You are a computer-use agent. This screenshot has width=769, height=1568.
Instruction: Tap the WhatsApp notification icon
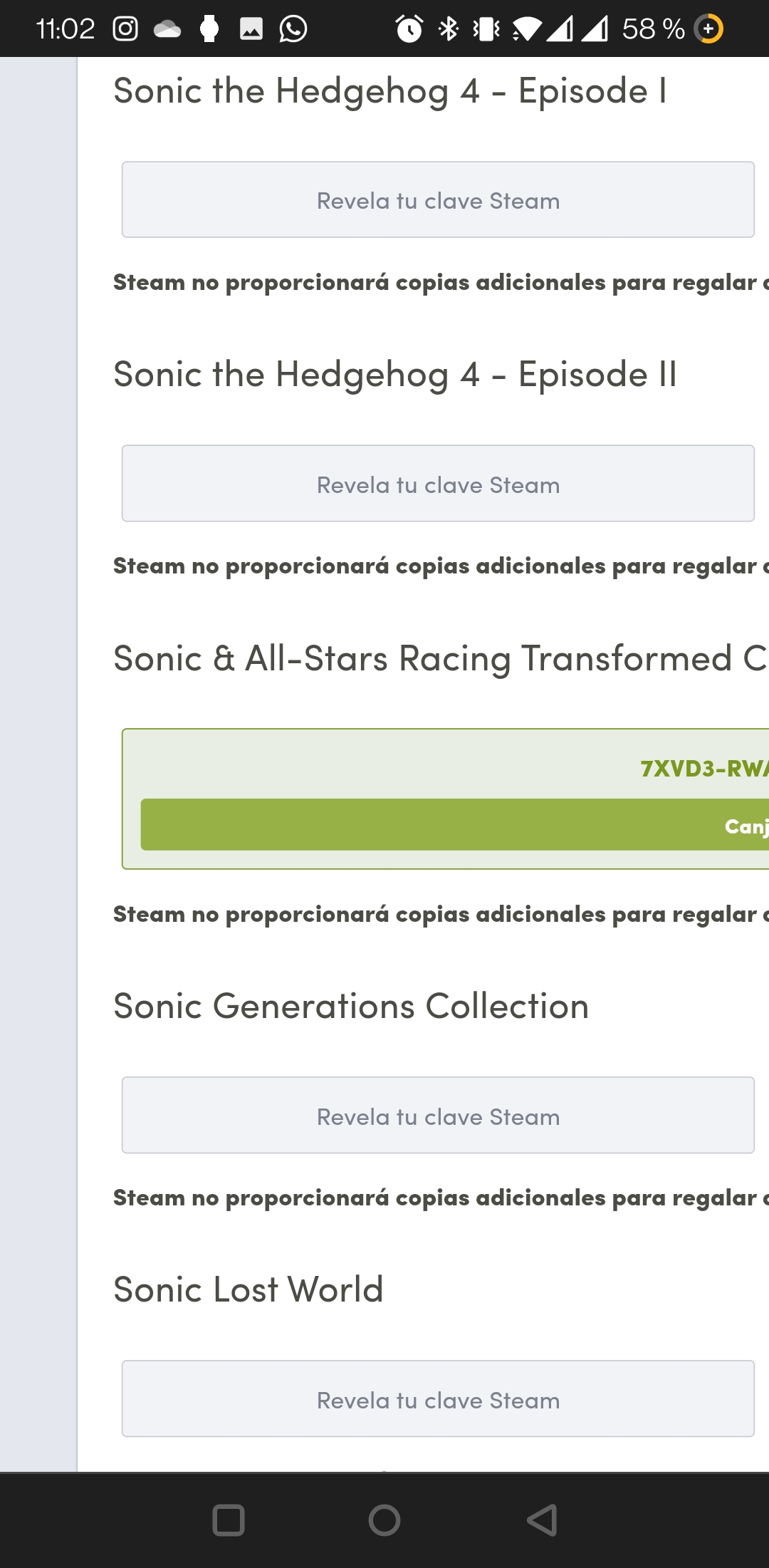[293, 29]
